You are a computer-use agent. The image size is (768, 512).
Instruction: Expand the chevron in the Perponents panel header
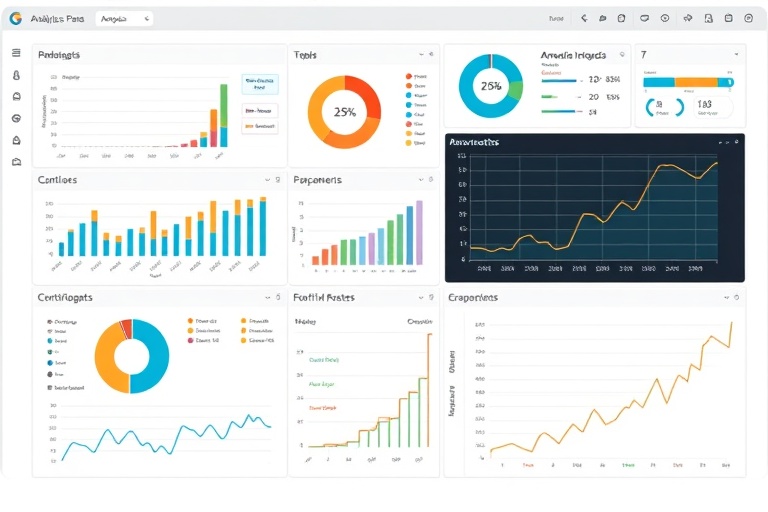[x=421, y=180]
